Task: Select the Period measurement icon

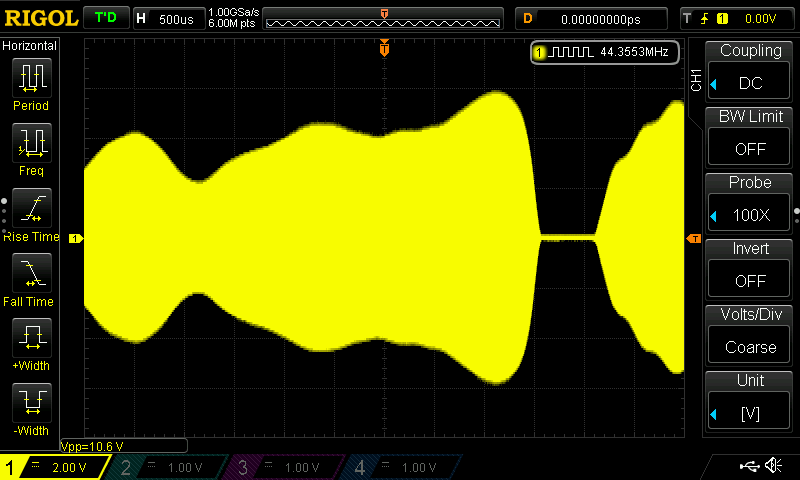Action: [32, 78]
